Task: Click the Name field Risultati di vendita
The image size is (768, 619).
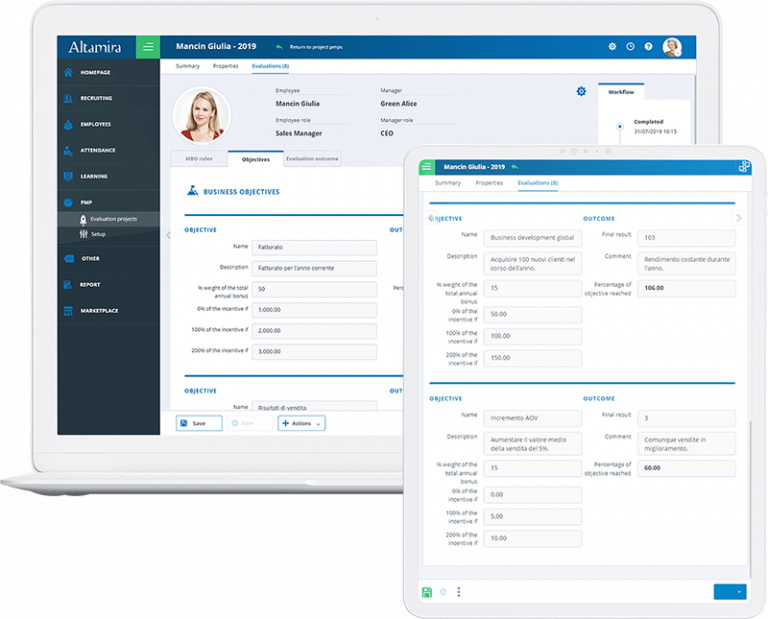Action: click(314, 406)
